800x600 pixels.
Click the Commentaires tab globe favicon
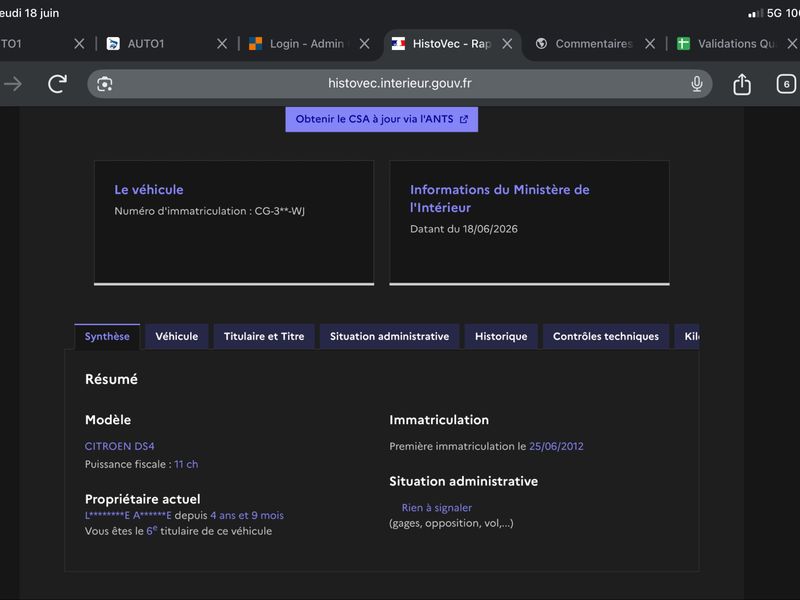coord(541,44)
